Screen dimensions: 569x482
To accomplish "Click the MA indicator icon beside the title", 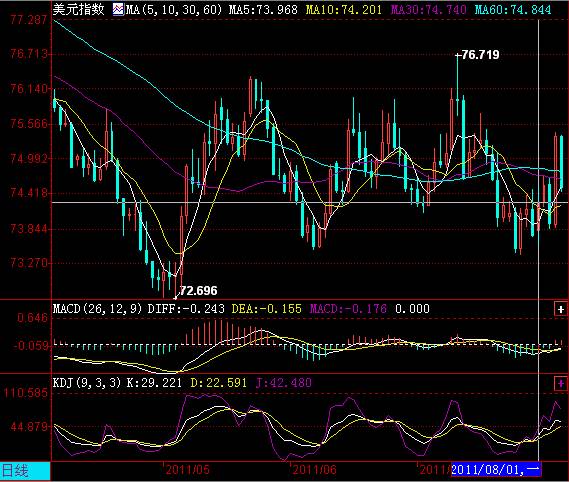I will [x=118, y=9].
